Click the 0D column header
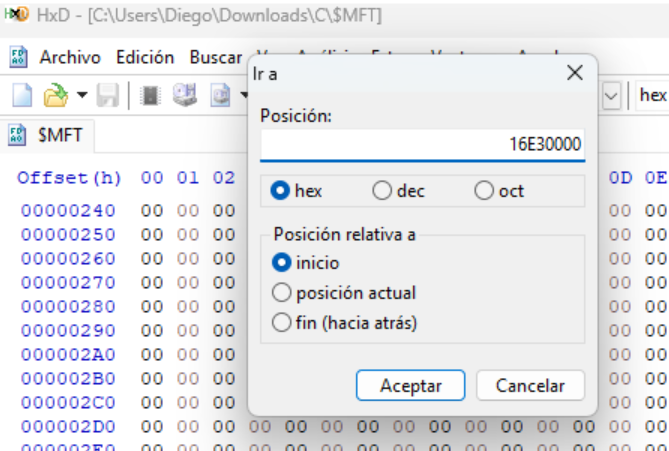This screenshot has height=451, width=669. [x=620, y=177]
